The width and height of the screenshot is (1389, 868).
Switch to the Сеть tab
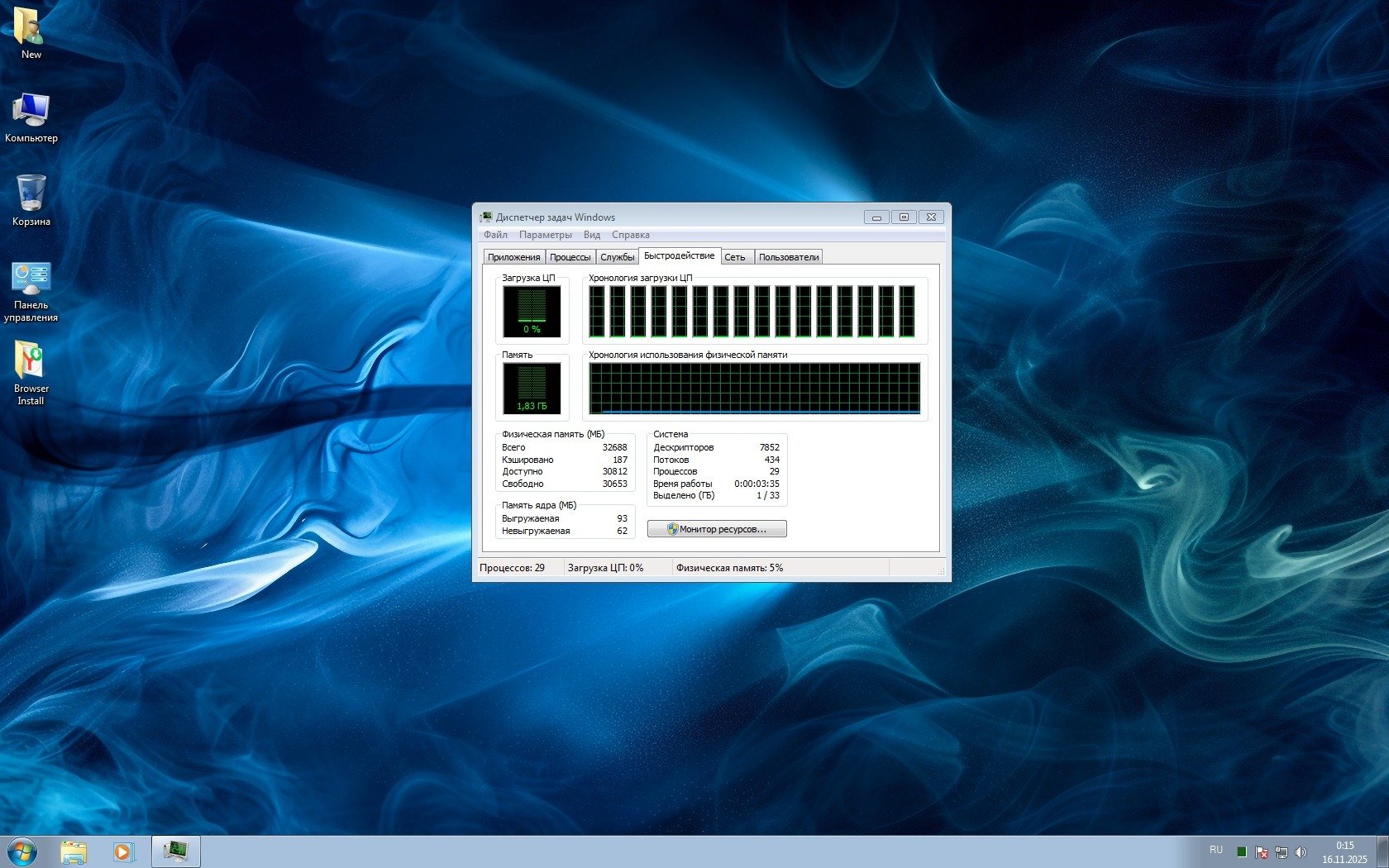[x=735, y=257]
